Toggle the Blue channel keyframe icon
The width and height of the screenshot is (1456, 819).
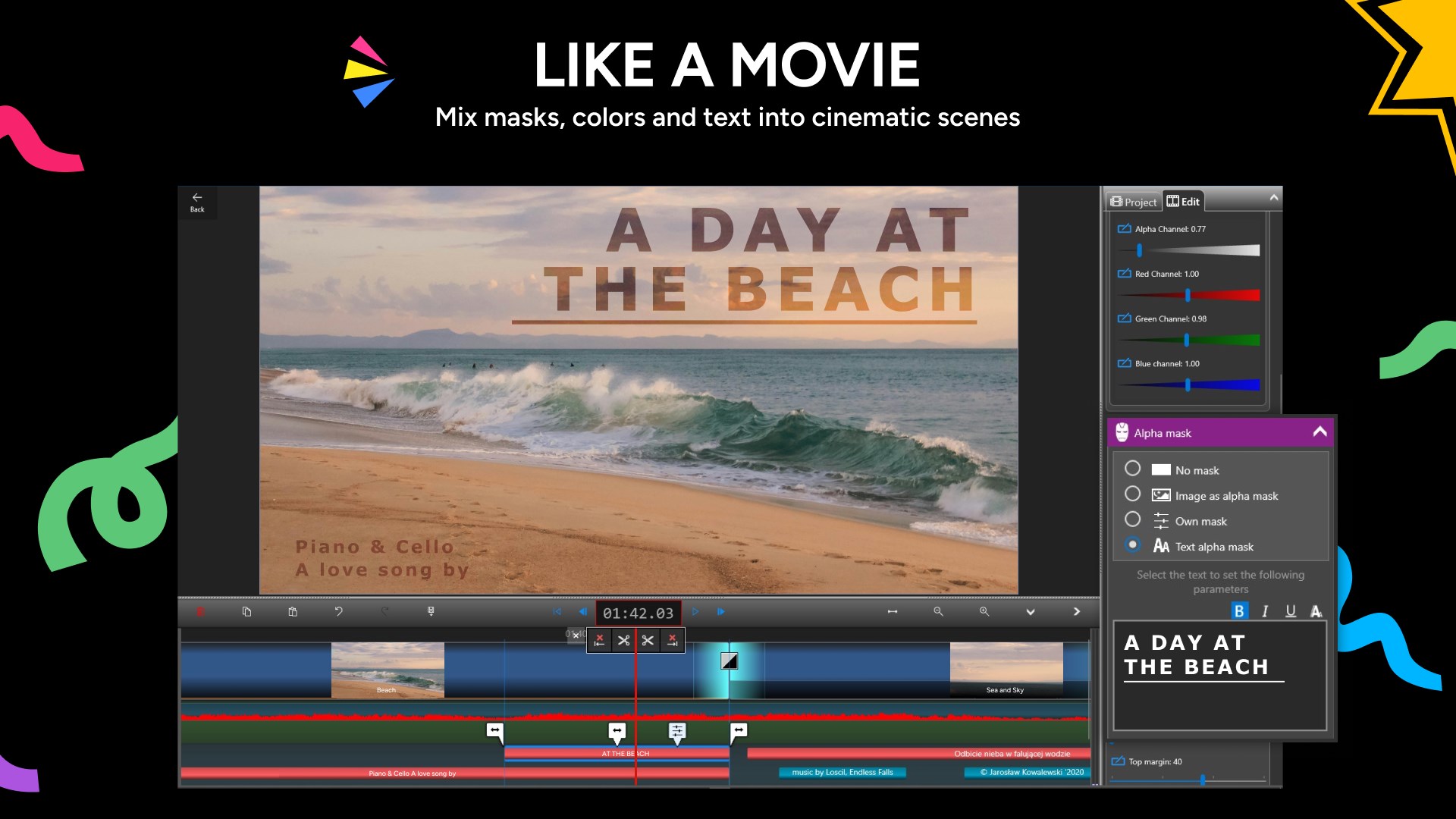(x=1124, y=363)
